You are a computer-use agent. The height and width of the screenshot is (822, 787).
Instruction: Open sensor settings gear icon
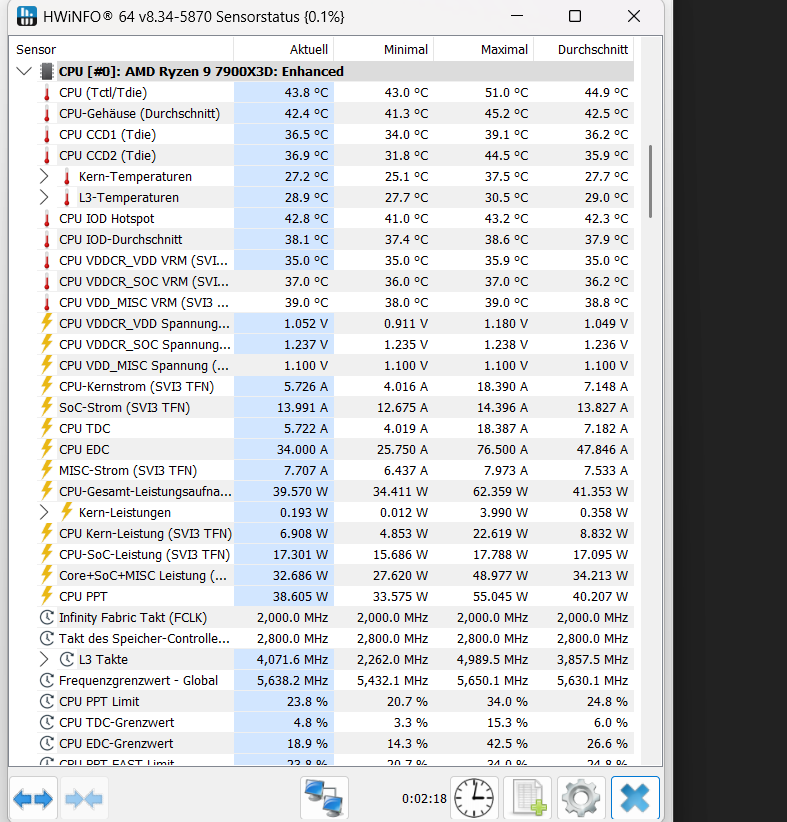coord(581,798)
